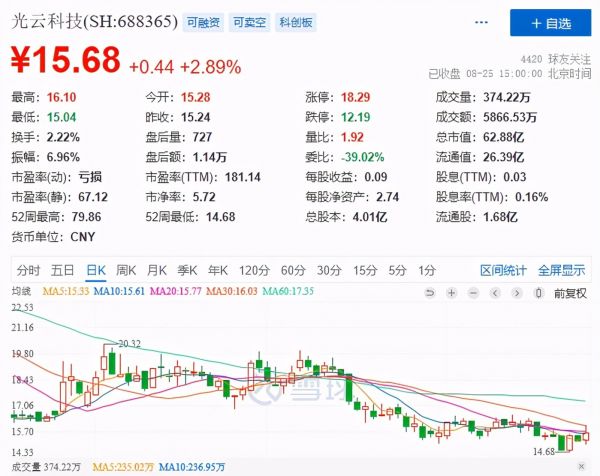Click the 总市值 value 62.88亿
The width and height of the screenshot is (600, 476).
(504, 137)
